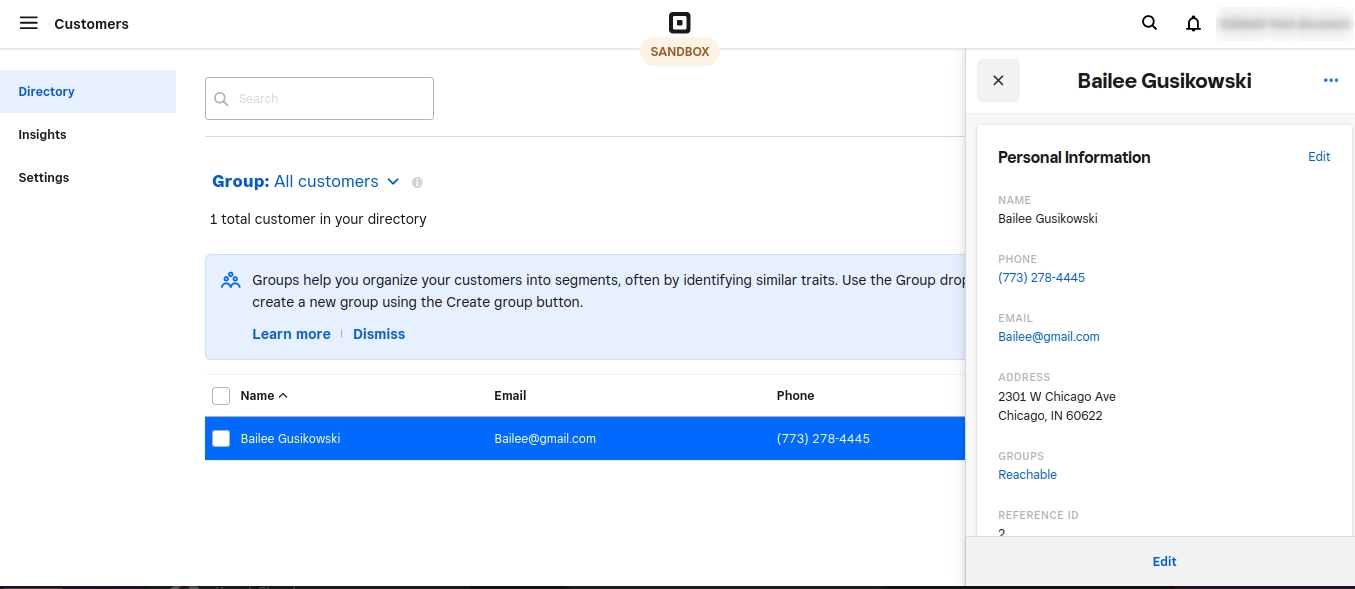This screenshot has height=589, width=1355.
Task: Sort by the Name column header
Action: 264,396
